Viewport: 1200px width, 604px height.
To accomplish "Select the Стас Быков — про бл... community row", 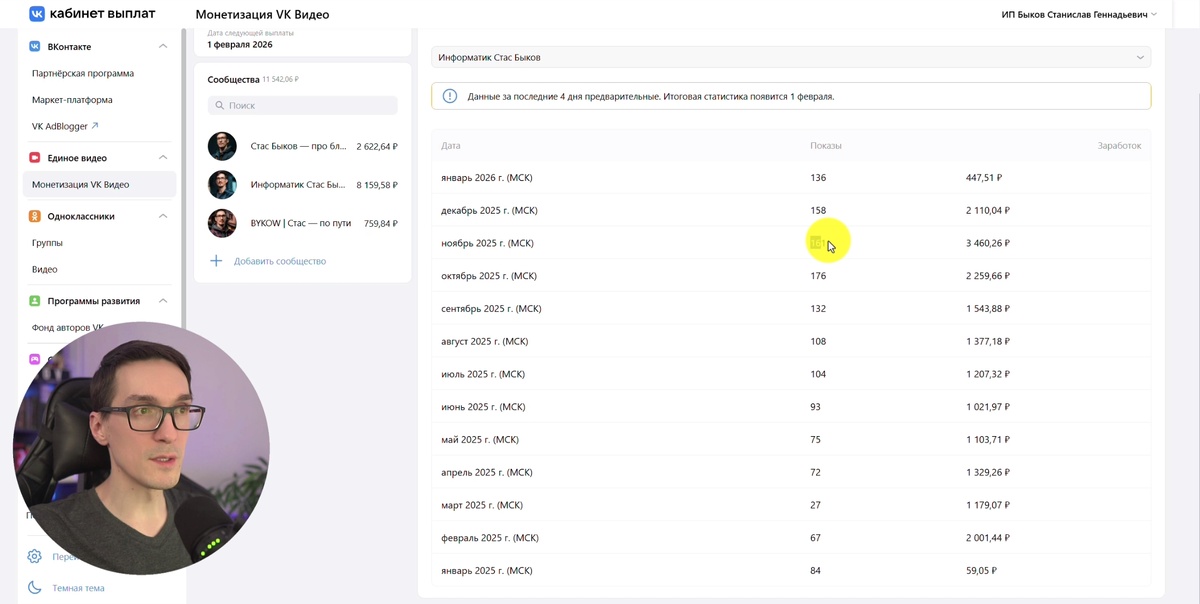I will [x=303, y=146].
